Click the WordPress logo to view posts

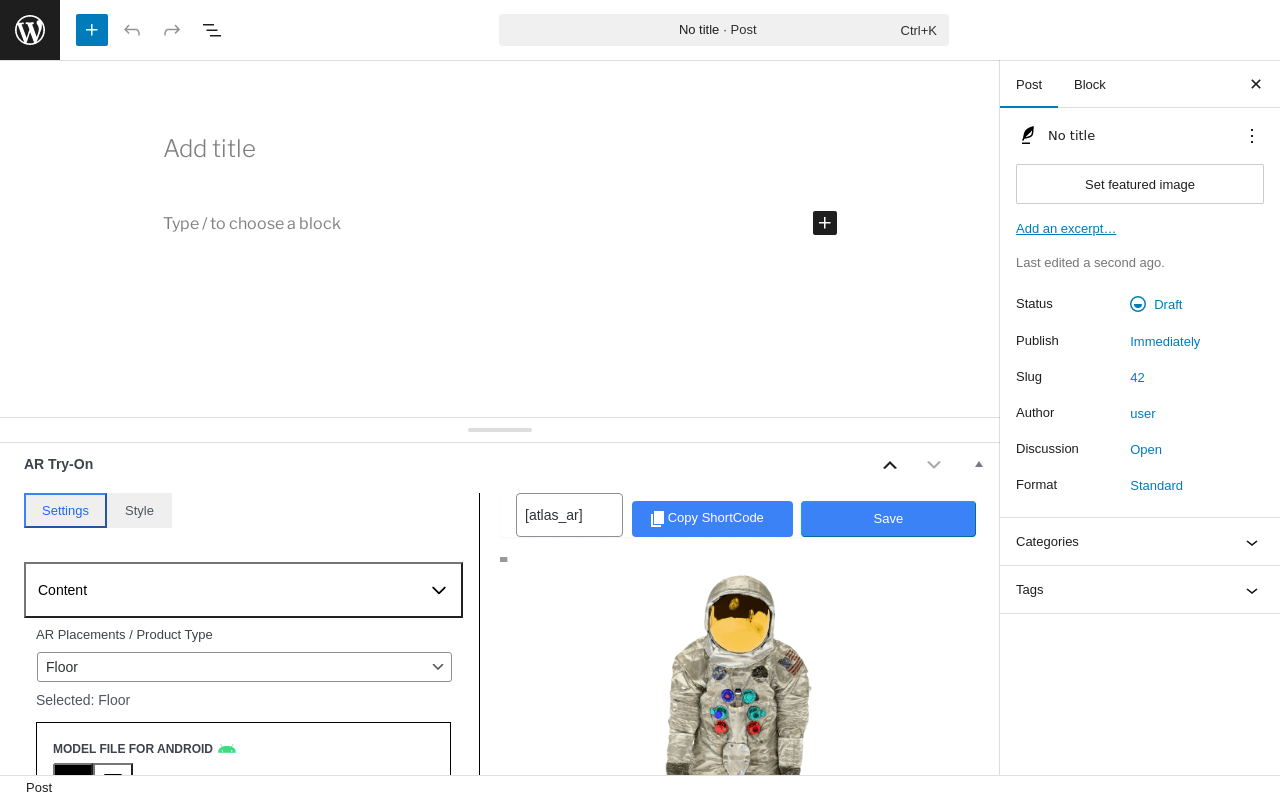30,30
